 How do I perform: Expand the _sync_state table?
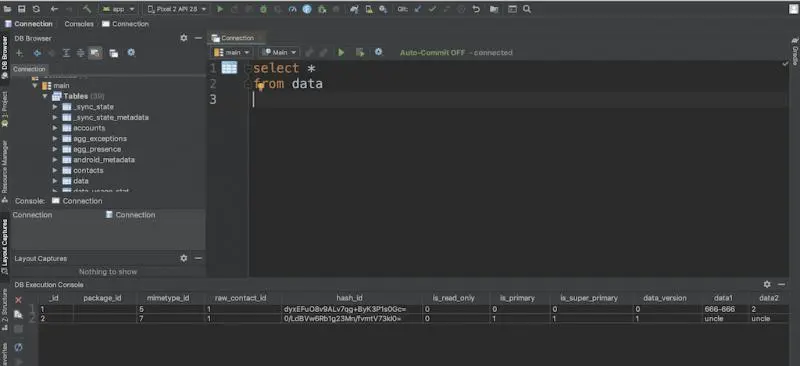(55, 107)
